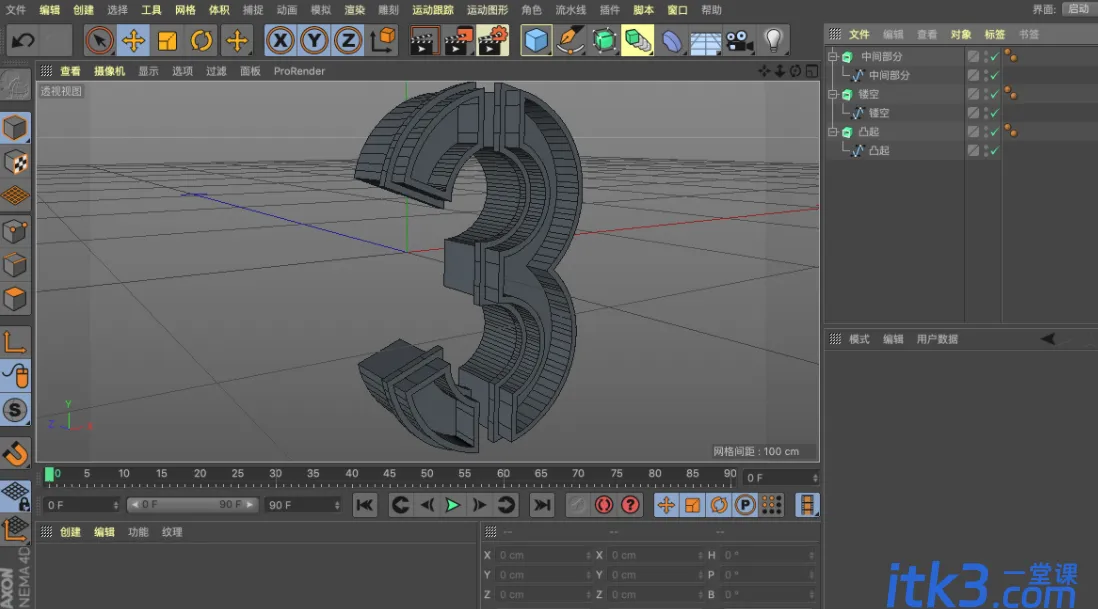Switch to Edges mode in the left toolbar
The image size is (1098, 609).
(15, 265)
